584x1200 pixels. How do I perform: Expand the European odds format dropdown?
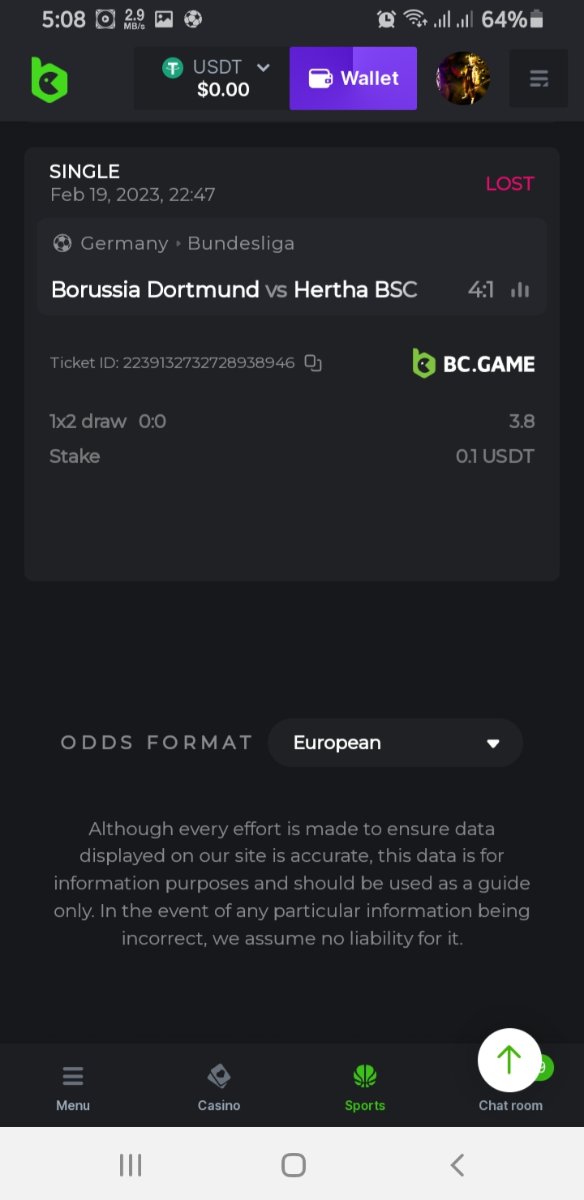395,743
